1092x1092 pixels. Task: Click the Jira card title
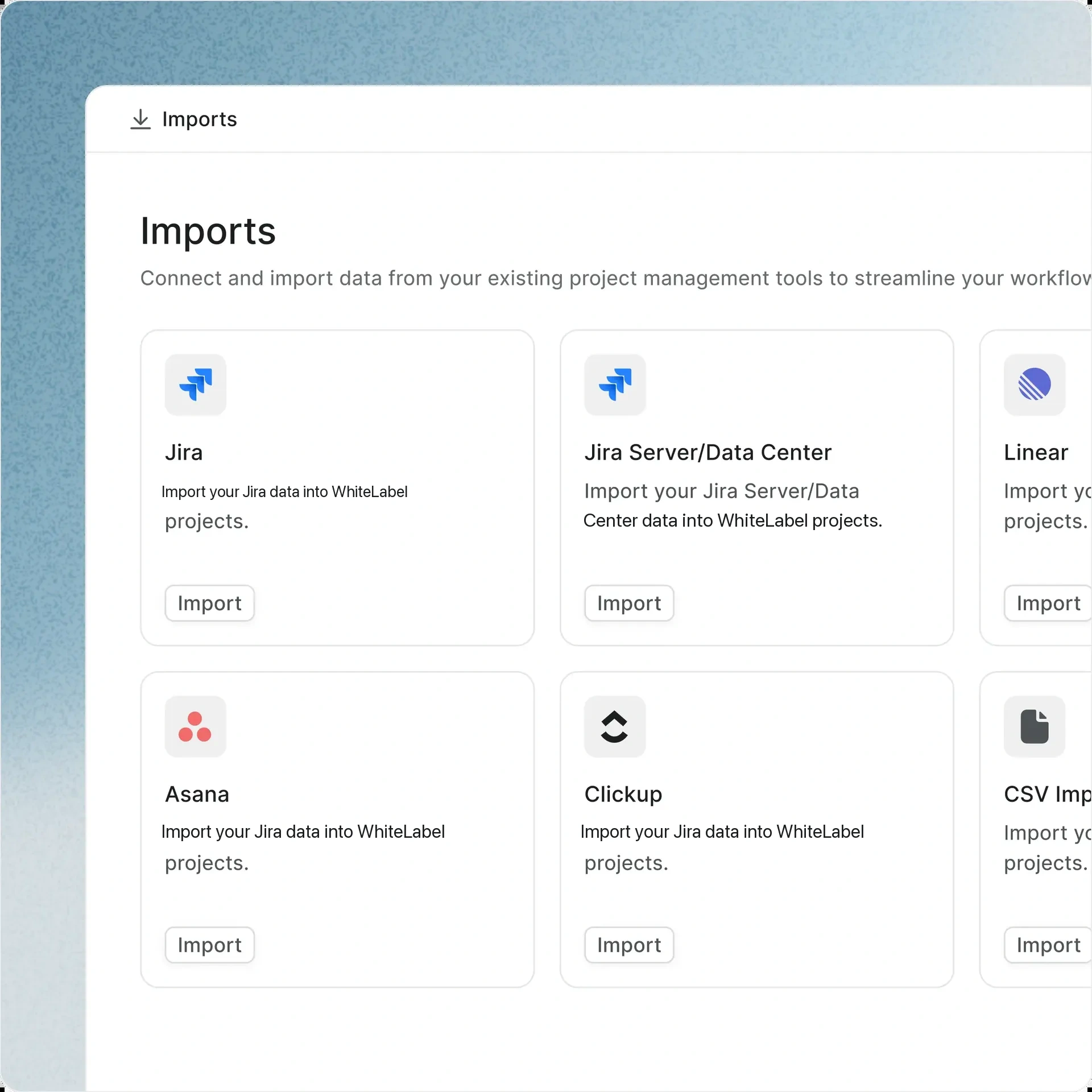coord(184,452)
